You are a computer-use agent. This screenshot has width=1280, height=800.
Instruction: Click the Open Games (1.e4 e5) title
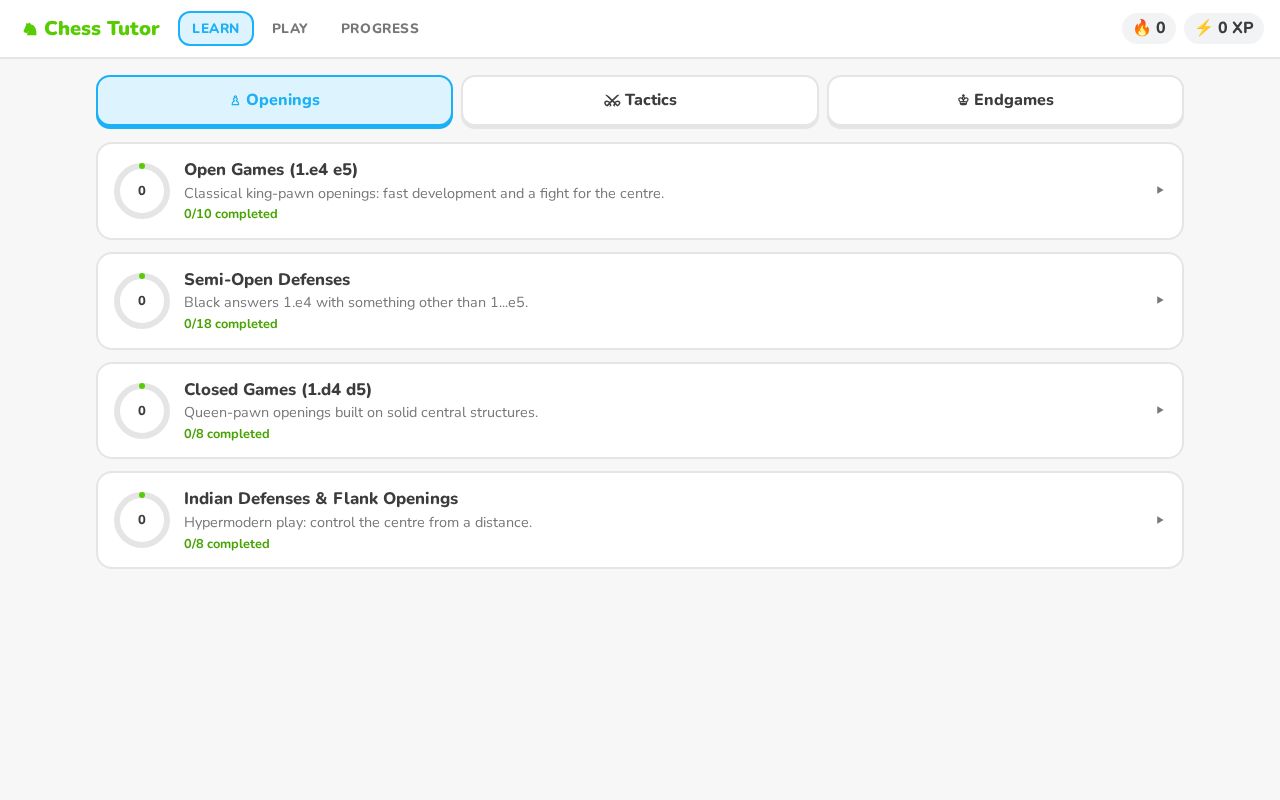click(x=271, y=169)
